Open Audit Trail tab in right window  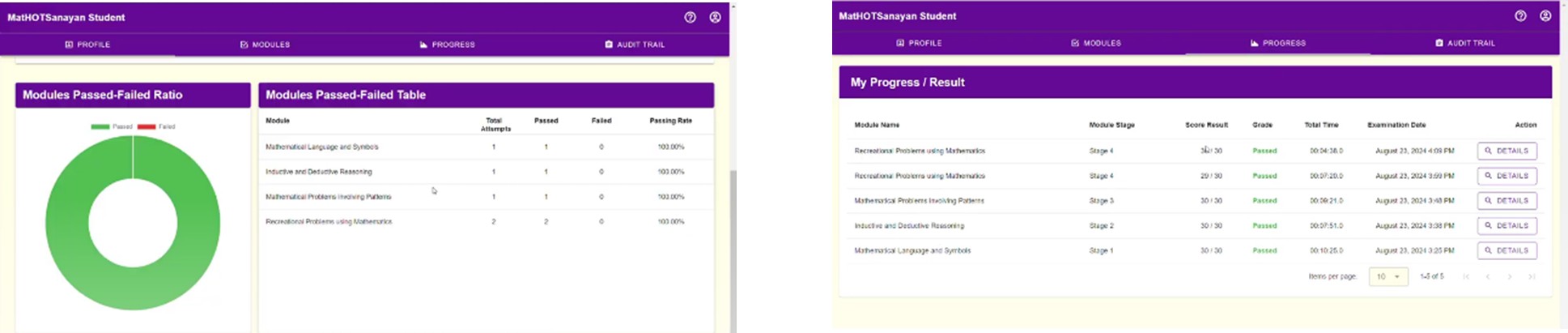1464,43
